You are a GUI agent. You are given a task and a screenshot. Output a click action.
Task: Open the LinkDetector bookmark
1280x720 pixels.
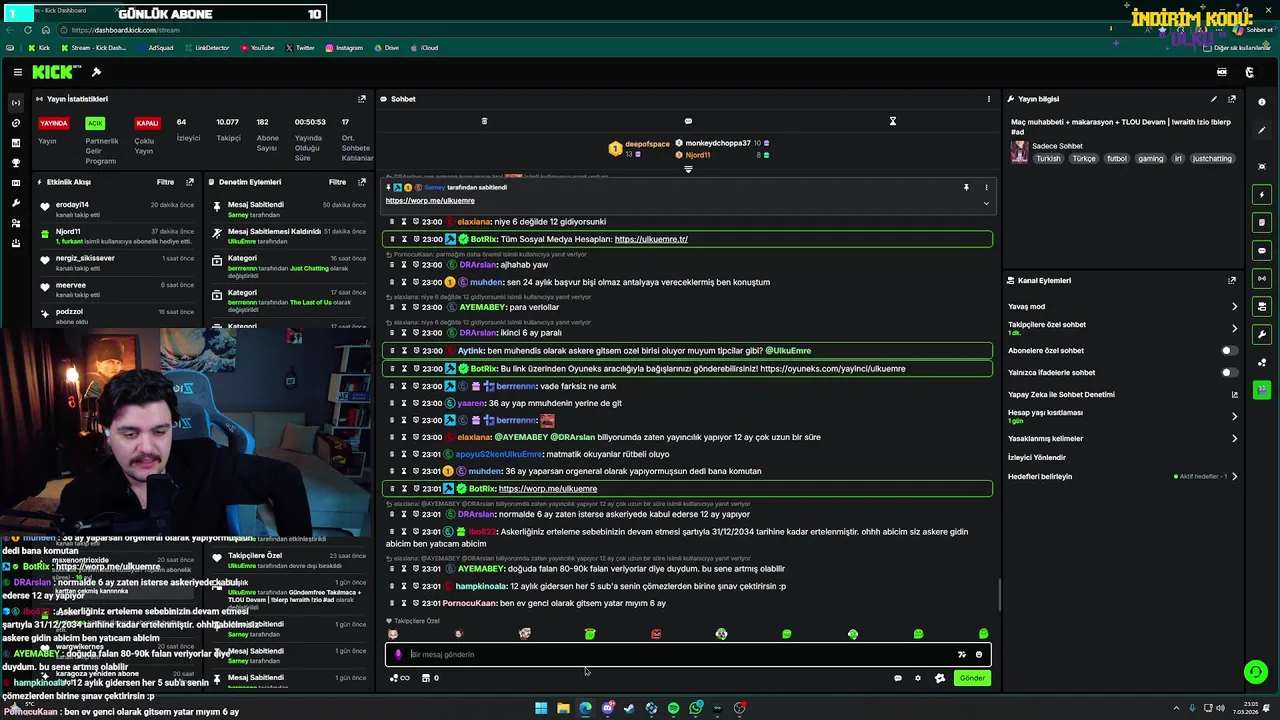click(x=206, y=48)
